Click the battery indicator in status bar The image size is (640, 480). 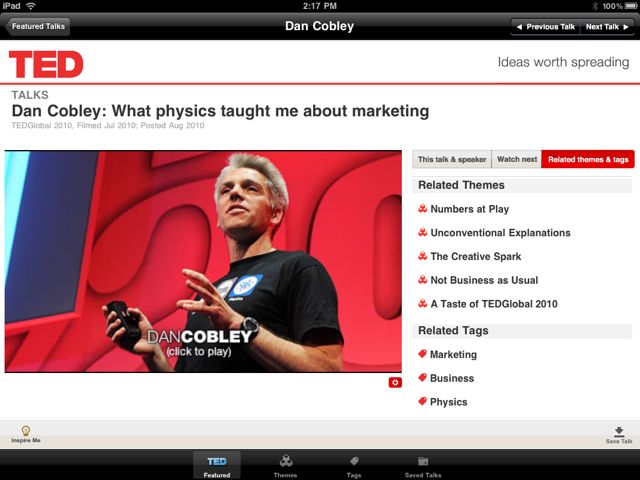[x=631, y=6]
